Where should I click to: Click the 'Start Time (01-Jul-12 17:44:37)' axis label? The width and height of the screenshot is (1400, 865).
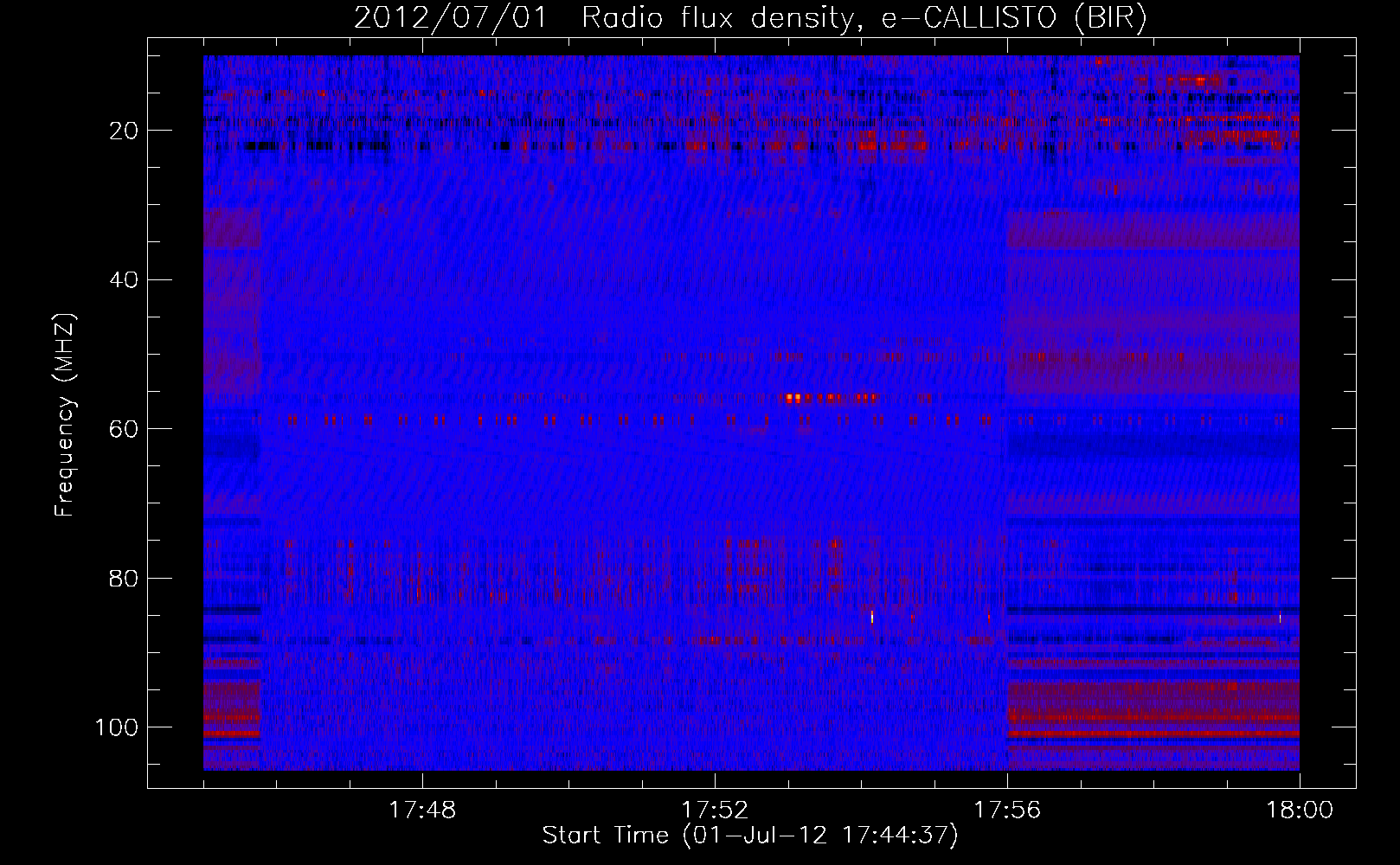point(750,836)
